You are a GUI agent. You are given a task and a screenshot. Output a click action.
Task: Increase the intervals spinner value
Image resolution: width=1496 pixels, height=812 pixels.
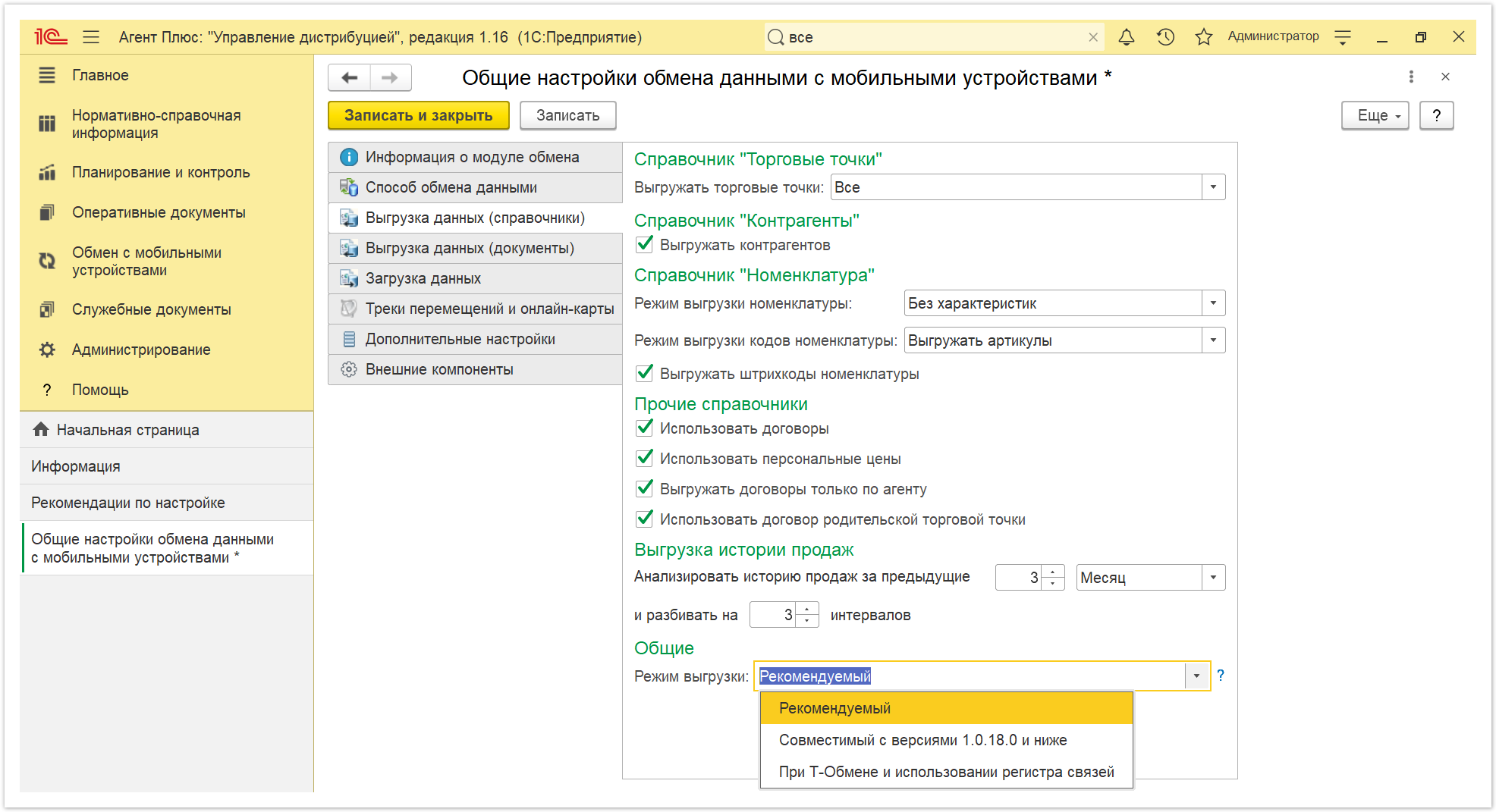click(x=807, y=609)
